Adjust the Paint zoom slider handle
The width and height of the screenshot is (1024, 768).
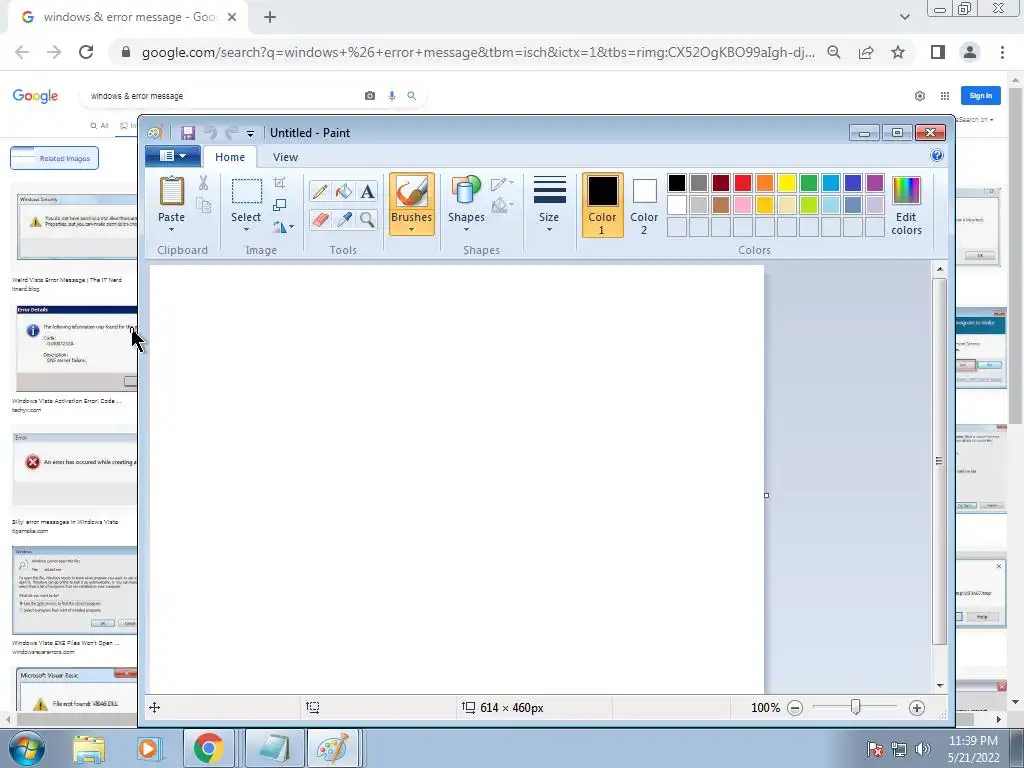(856, 707)
